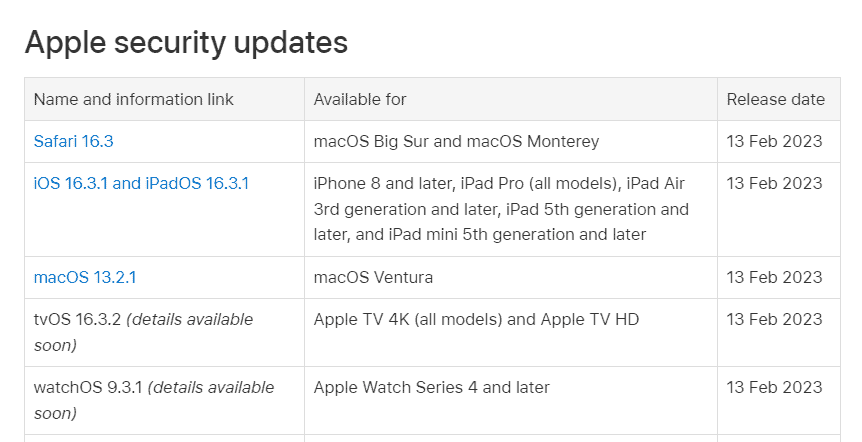The height and width of the screenshot is (442, 862).
Task: Click the watchOS 9.3.1 entry name
Action: pyautogui.click(x=88, y=388)
